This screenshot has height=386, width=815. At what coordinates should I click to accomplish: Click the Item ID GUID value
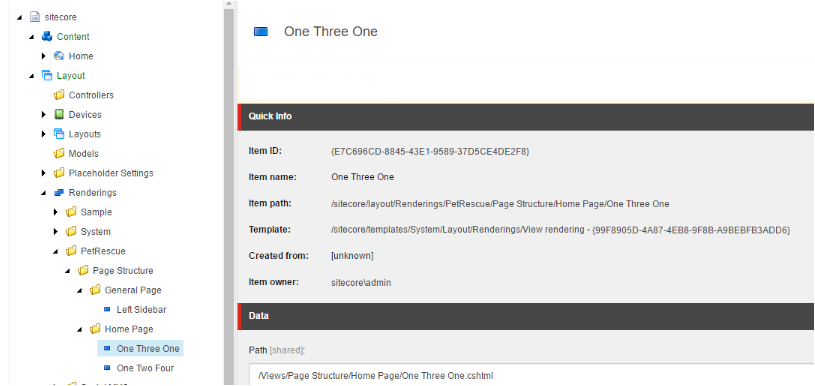tap(429, 152)
